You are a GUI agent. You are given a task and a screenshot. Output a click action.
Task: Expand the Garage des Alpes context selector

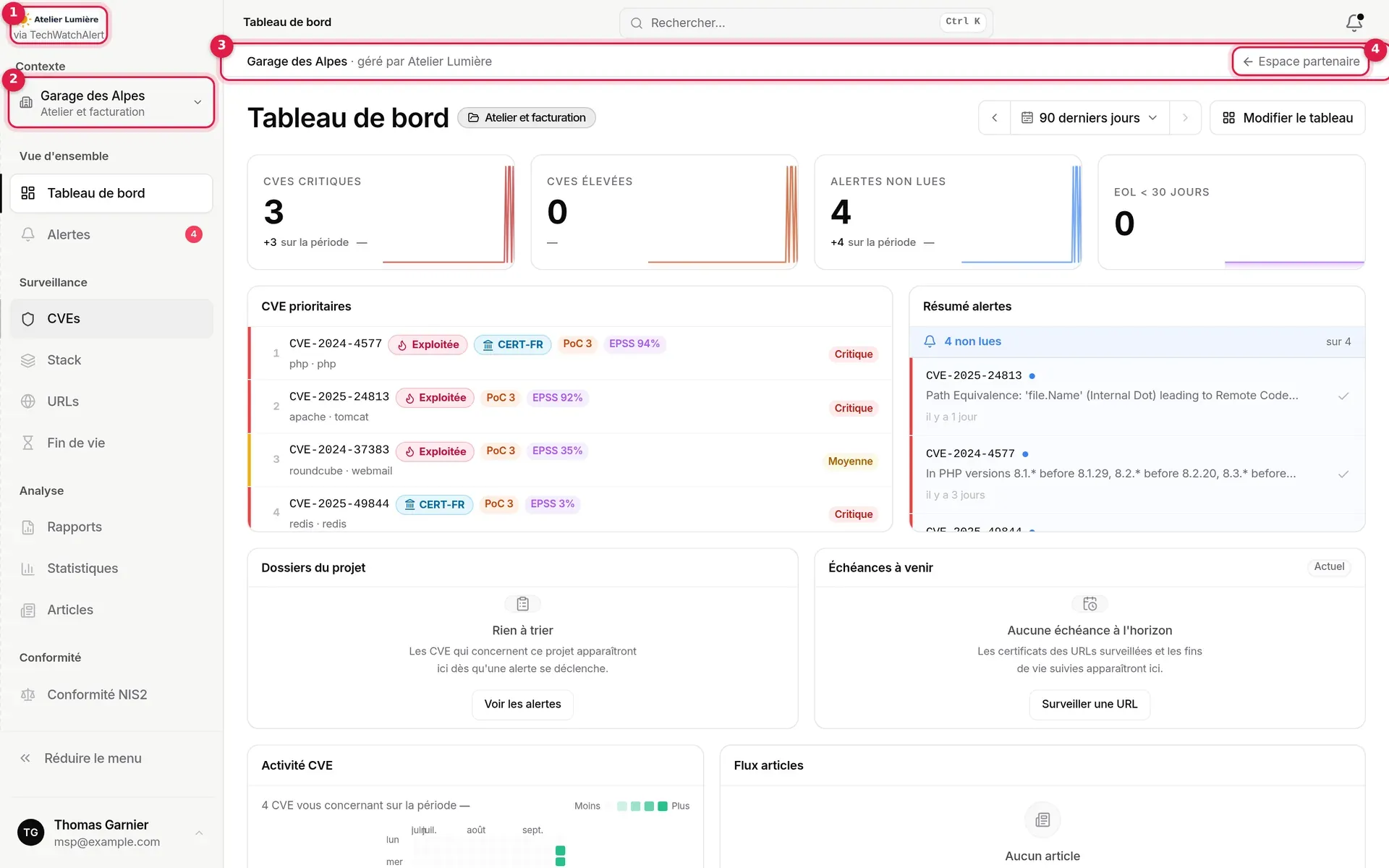(111, 103)
